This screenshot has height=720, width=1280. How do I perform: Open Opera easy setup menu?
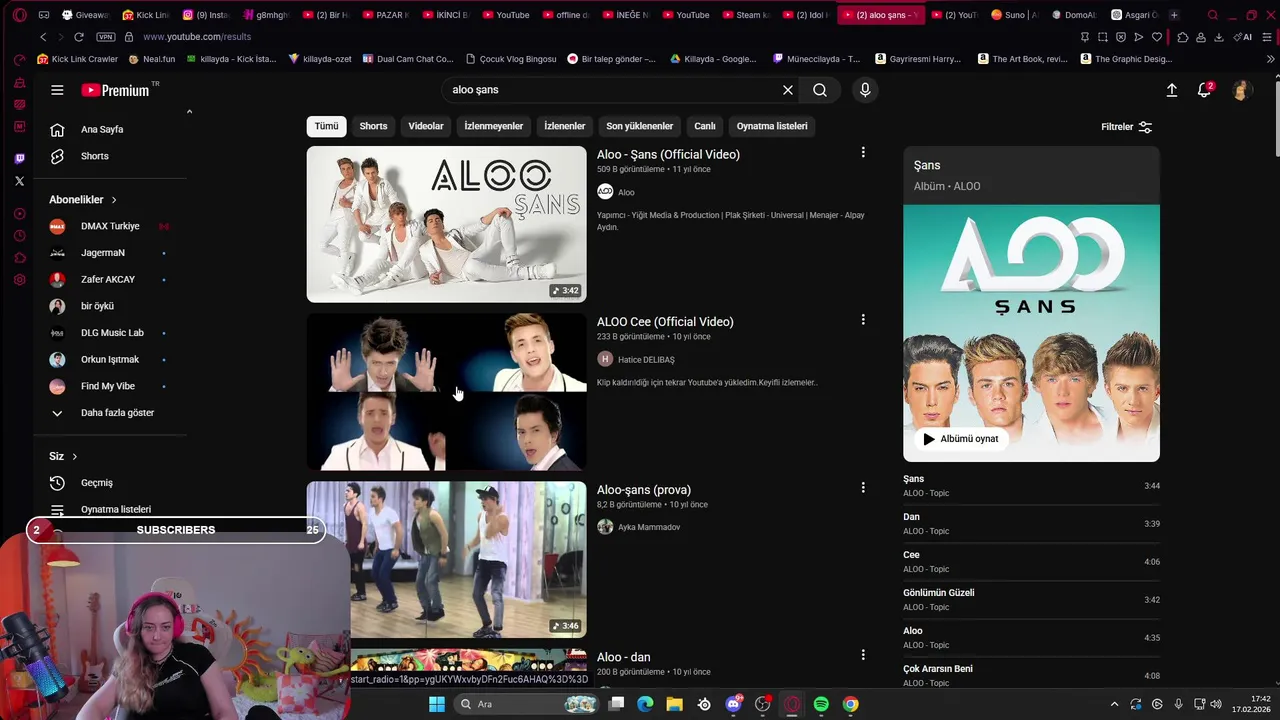pos(1266,37)
